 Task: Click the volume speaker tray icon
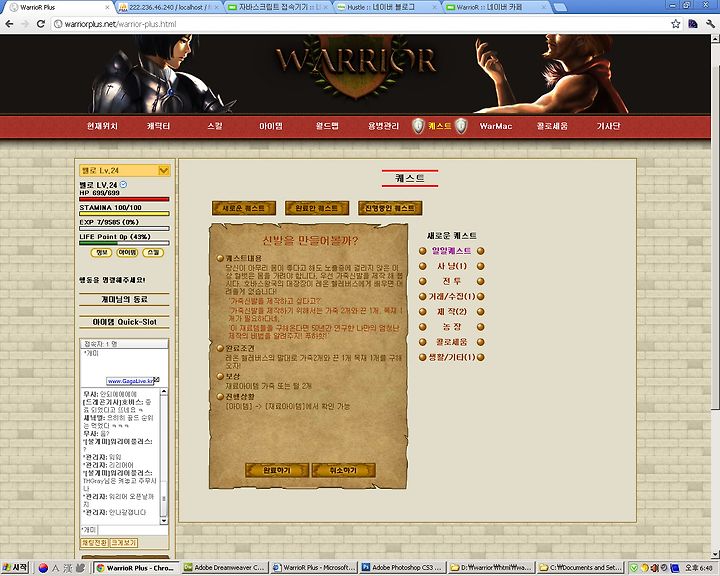[x=654, y=568]
